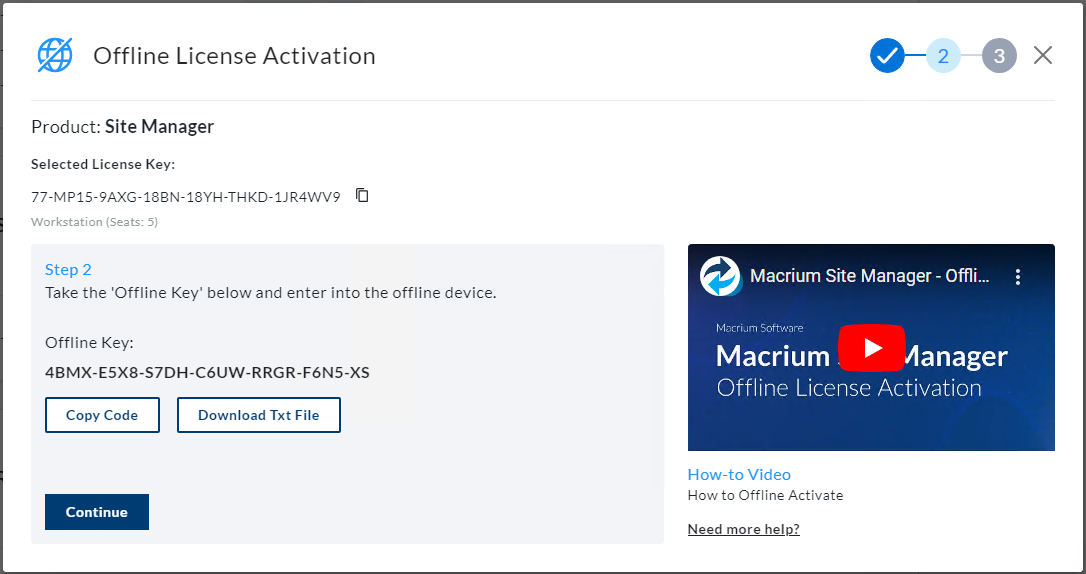Click Continue to proceed

pyautogui.click(x=97, y=512)
